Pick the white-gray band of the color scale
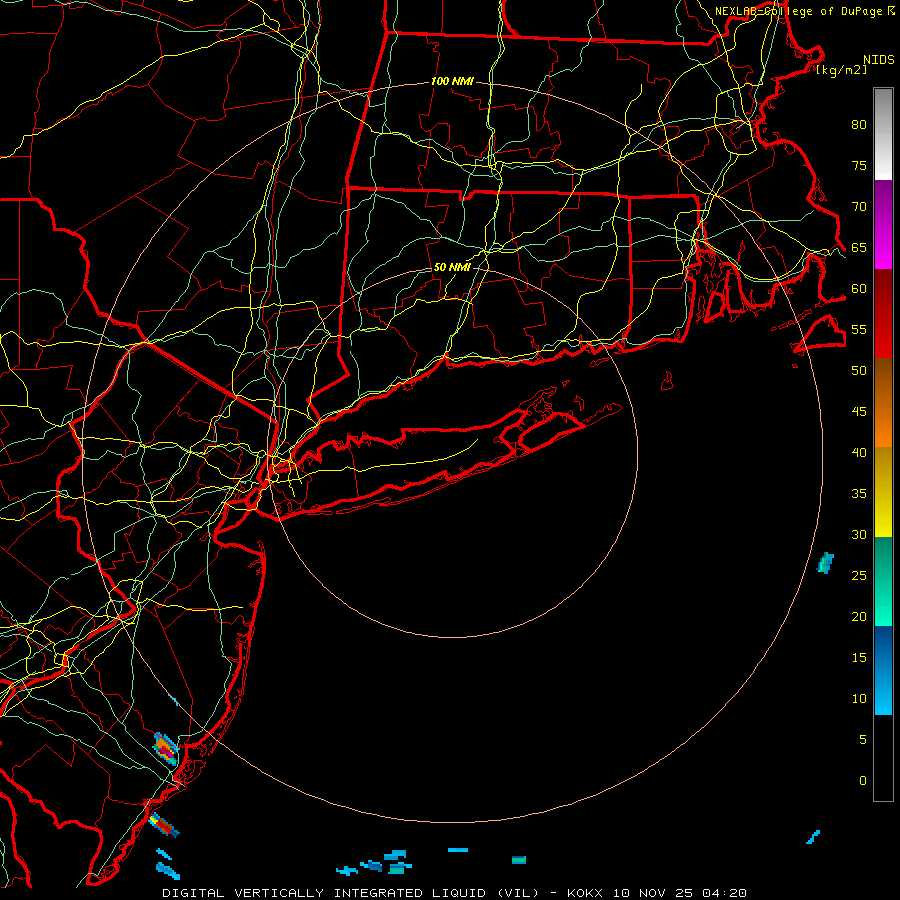Screen dimensions: 900x900 (883, 134)
